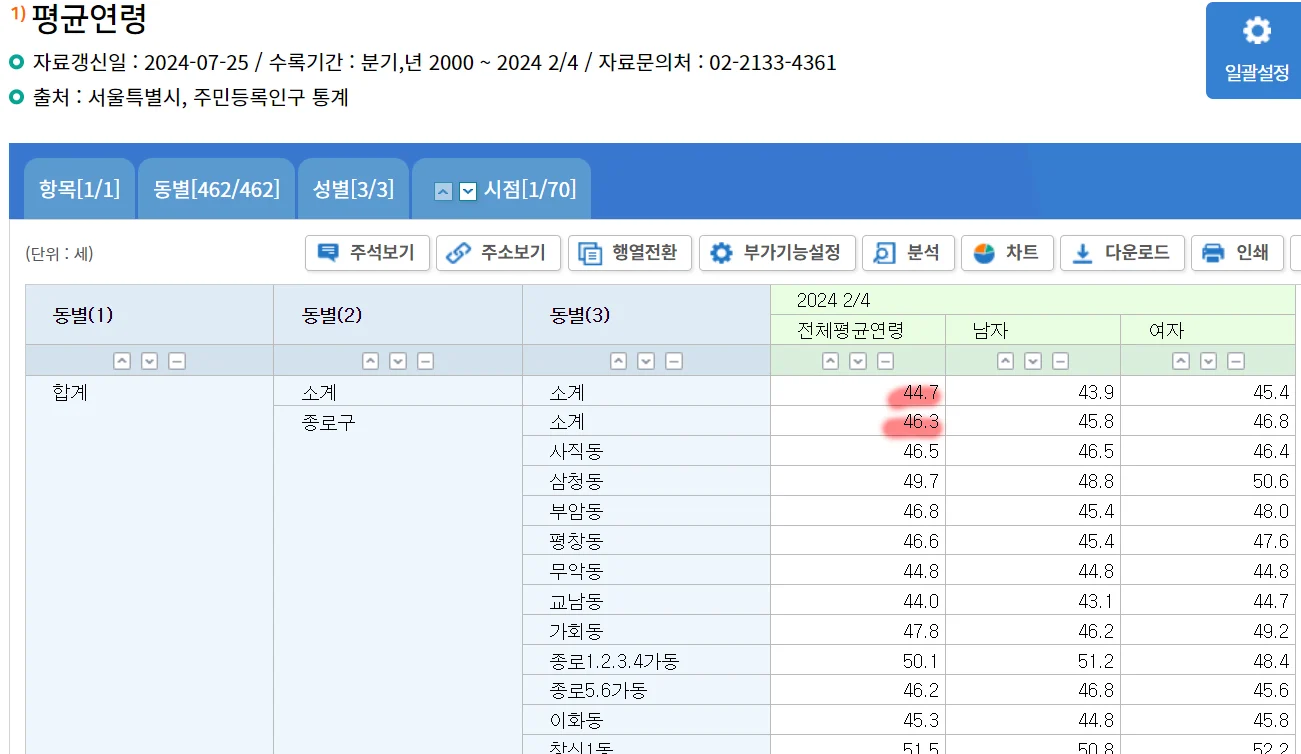Screen dimensions: 1301x754
Task: Open the 항목[1/1] tab
Action: (x=79, y=189)
